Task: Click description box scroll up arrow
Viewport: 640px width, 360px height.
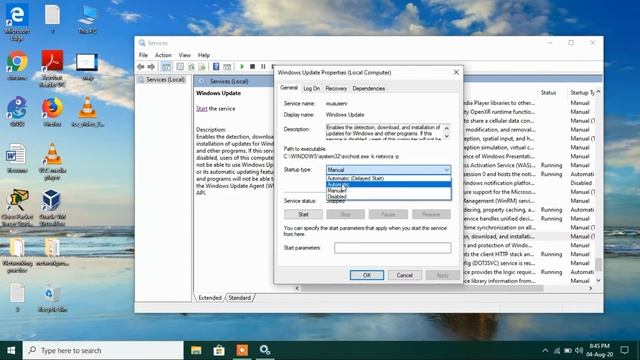Action: point(447,128)
